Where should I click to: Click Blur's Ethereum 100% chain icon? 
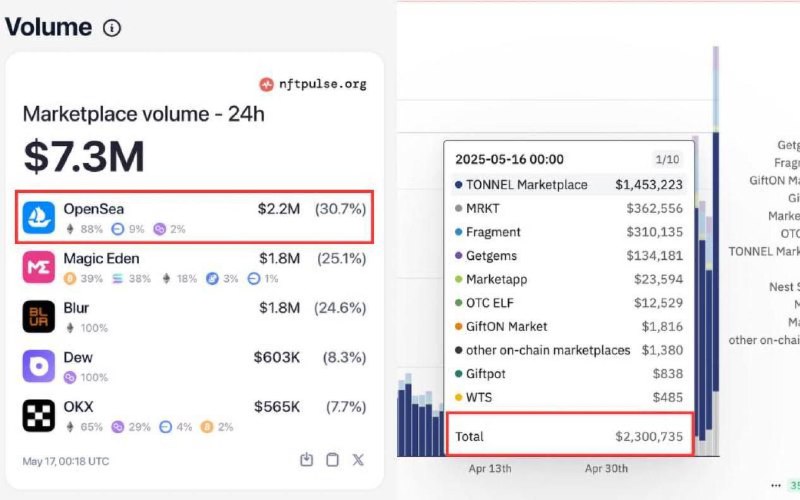(70, 328)
